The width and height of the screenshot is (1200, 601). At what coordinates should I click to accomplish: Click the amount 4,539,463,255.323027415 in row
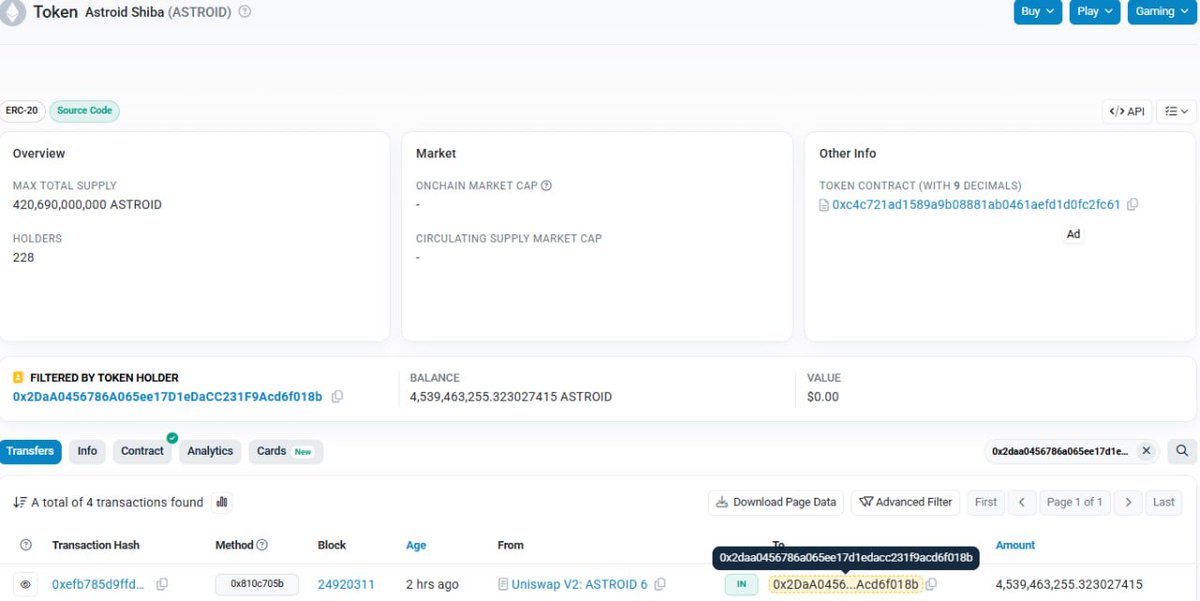(x=1069, y=584)
